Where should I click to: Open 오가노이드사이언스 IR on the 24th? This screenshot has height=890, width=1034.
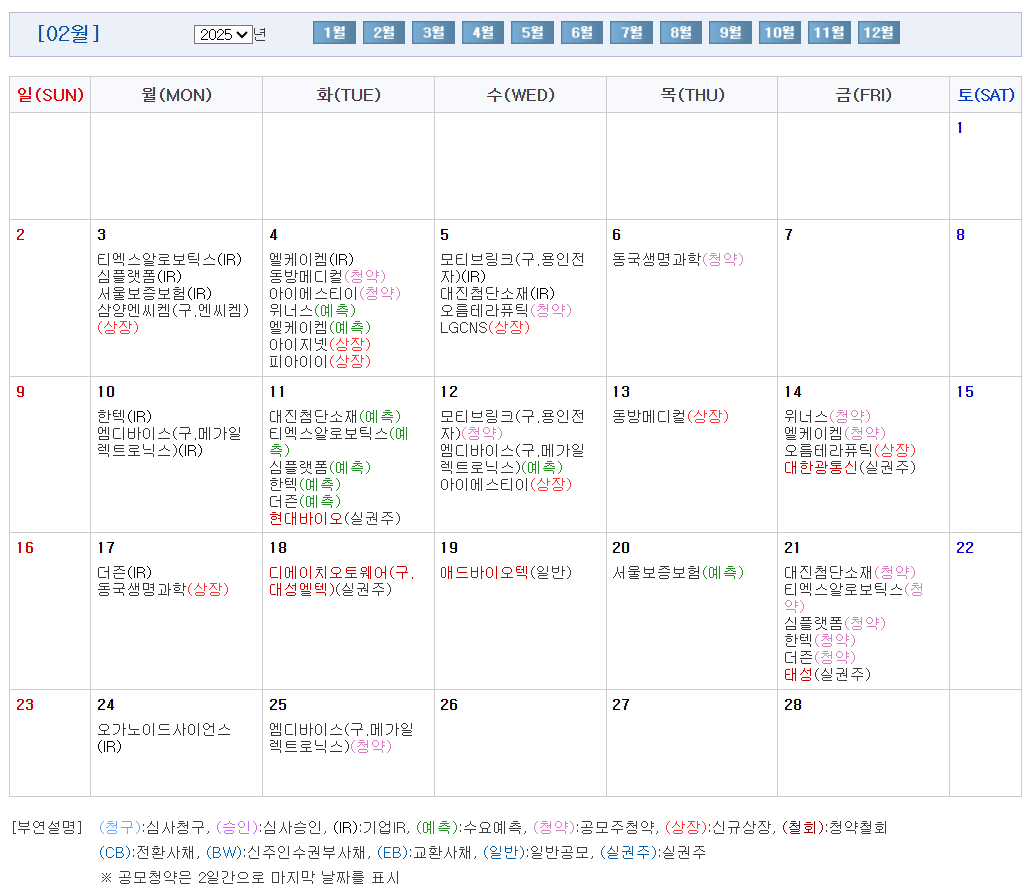click(x=164, y=738)
